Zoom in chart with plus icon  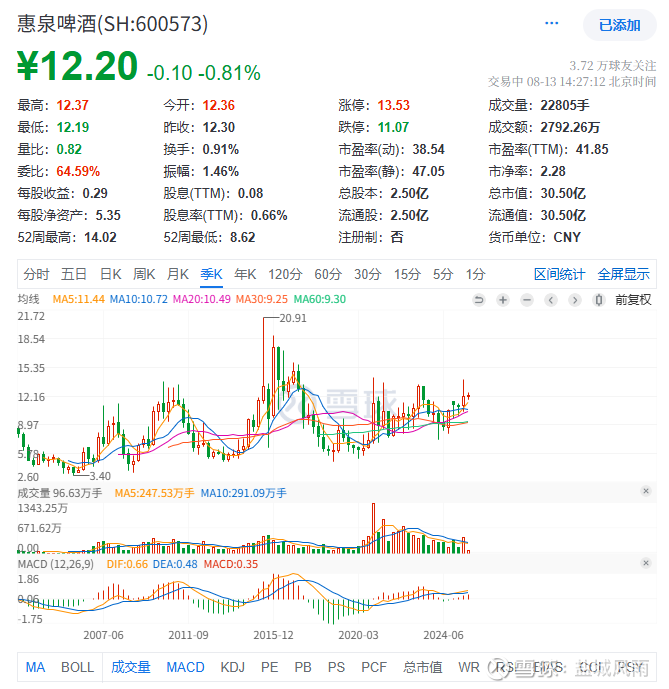coord(503,300)
